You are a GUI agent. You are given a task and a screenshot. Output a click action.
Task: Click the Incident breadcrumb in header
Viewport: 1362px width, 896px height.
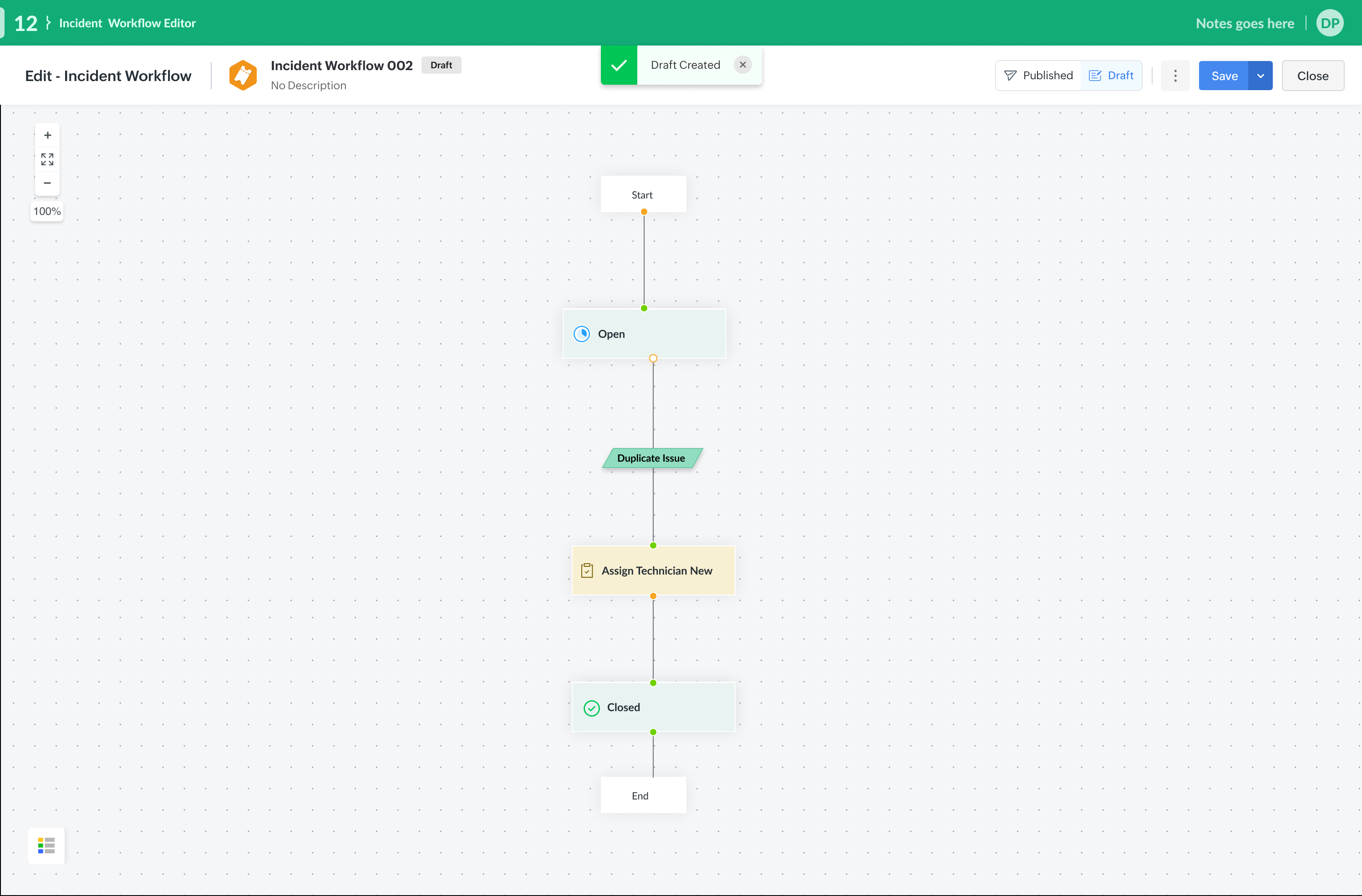coord(80,24)
